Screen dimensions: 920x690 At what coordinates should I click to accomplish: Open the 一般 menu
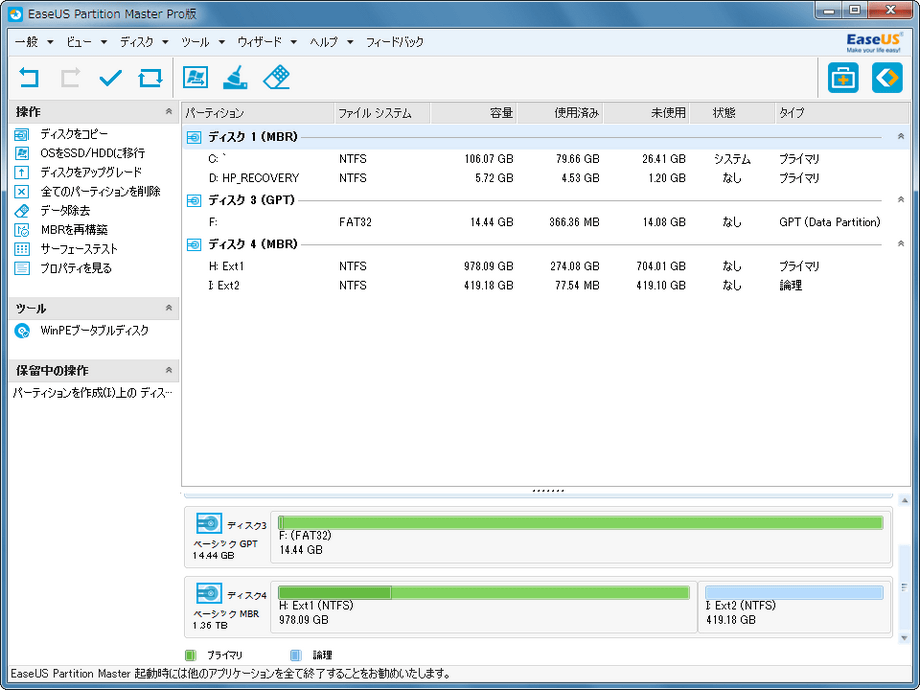[34, 42]
